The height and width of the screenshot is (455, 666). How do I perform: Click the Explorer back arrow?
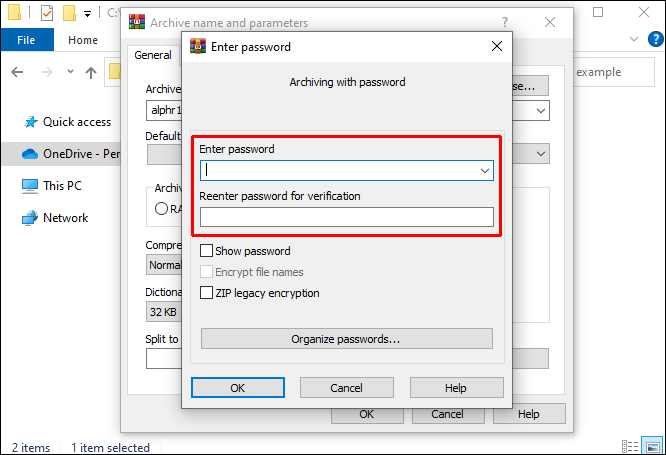coord(19,73)
